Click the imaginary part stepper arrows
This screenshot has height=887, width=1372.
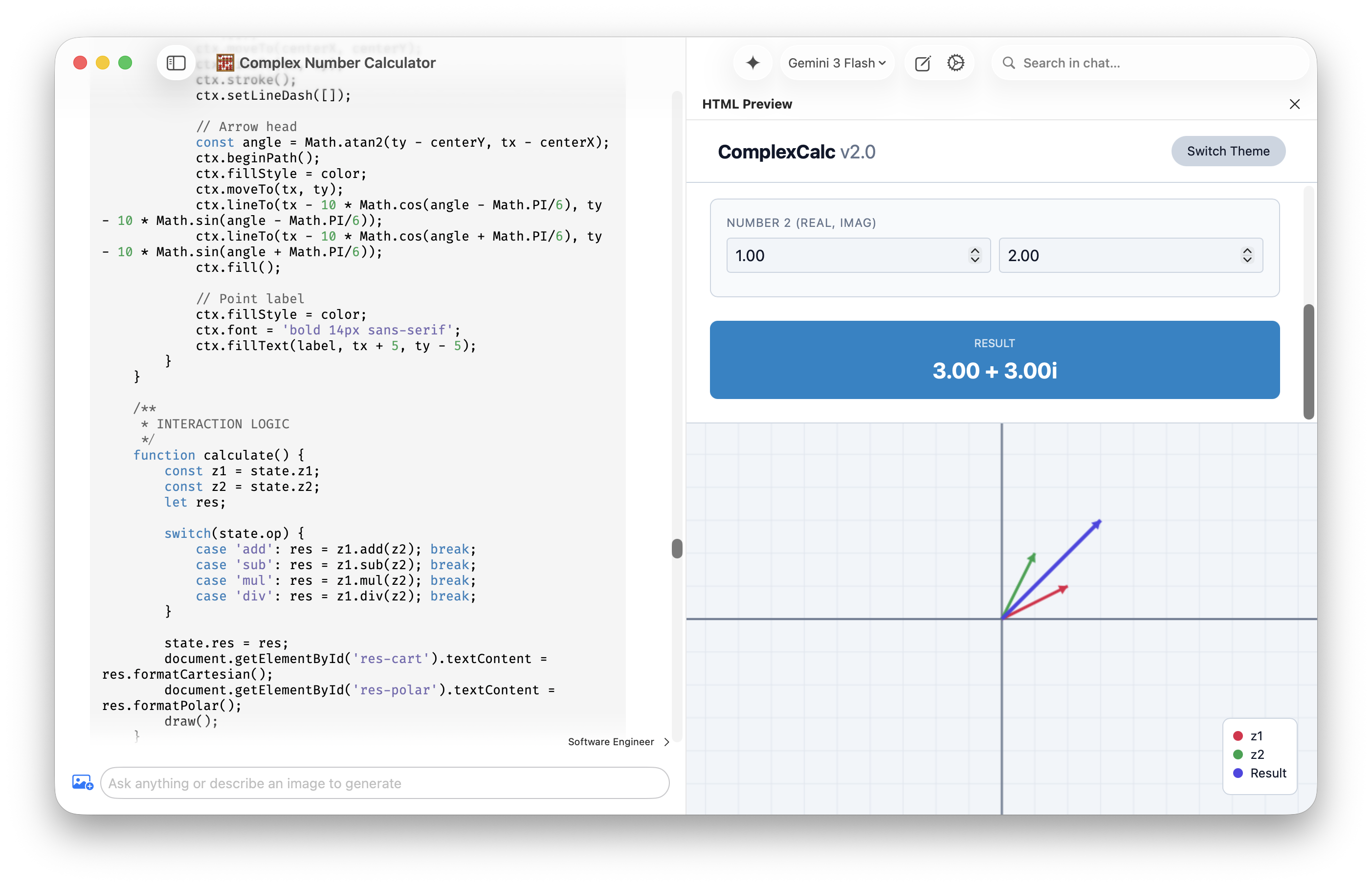pos(1247,255)
